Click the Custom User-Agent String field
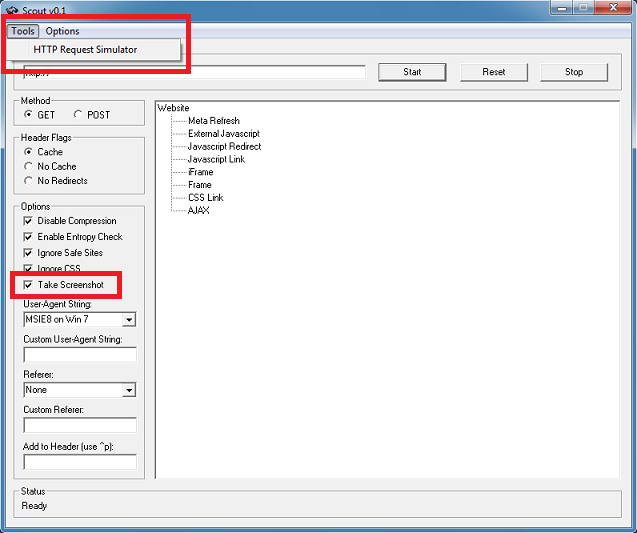The image size is (637, 533). [x=80, y=354]
